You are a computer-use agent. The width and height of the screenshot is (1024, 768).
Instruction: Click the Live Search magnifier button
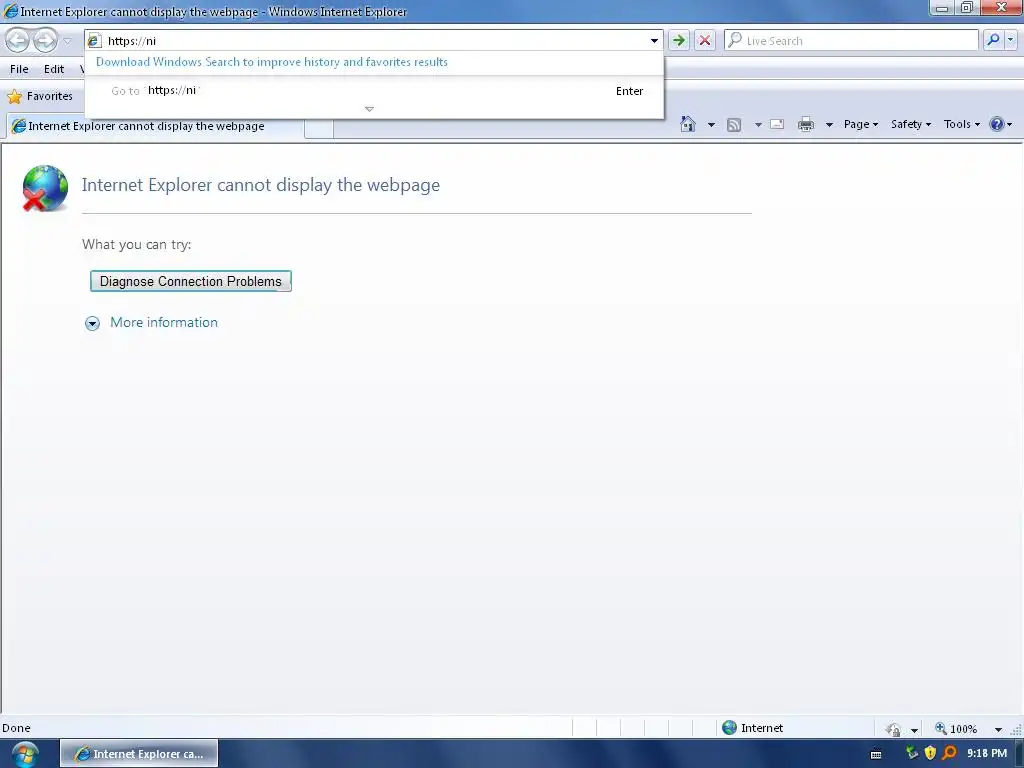993,40
